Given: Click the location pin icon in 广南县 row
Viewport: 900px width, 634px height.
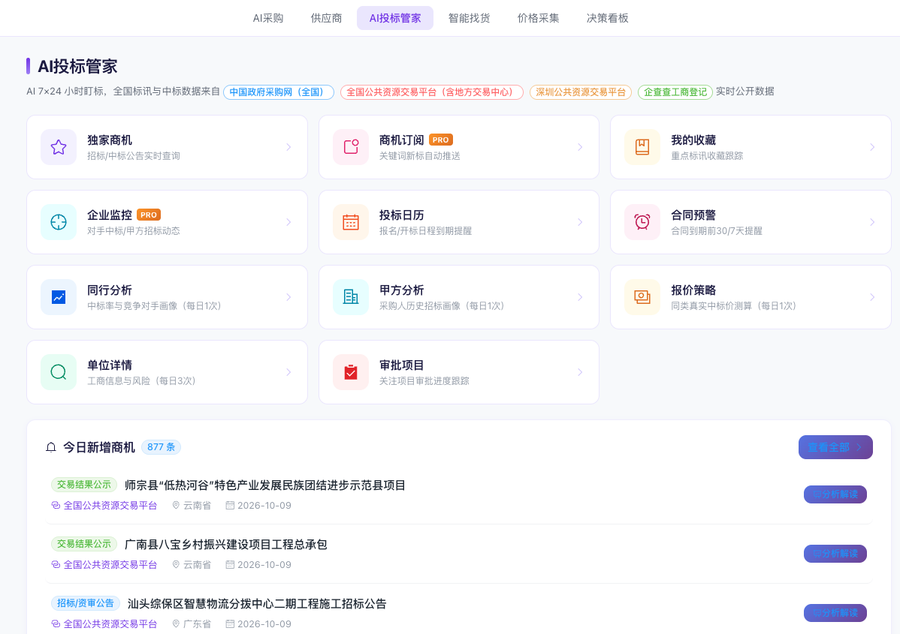Looking at the screenshot, I should click(176, 565).
